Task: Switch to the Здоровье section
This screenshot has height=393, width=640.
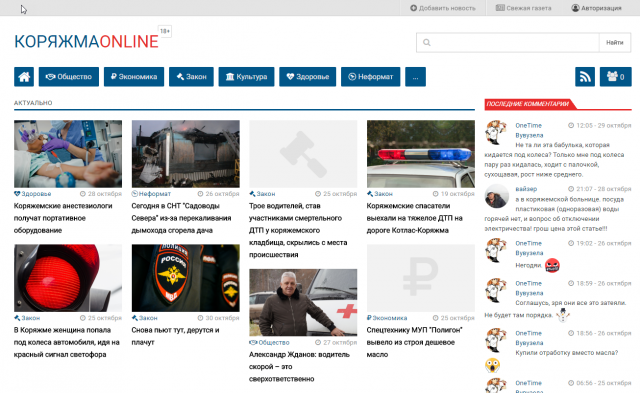Action: 307,77
